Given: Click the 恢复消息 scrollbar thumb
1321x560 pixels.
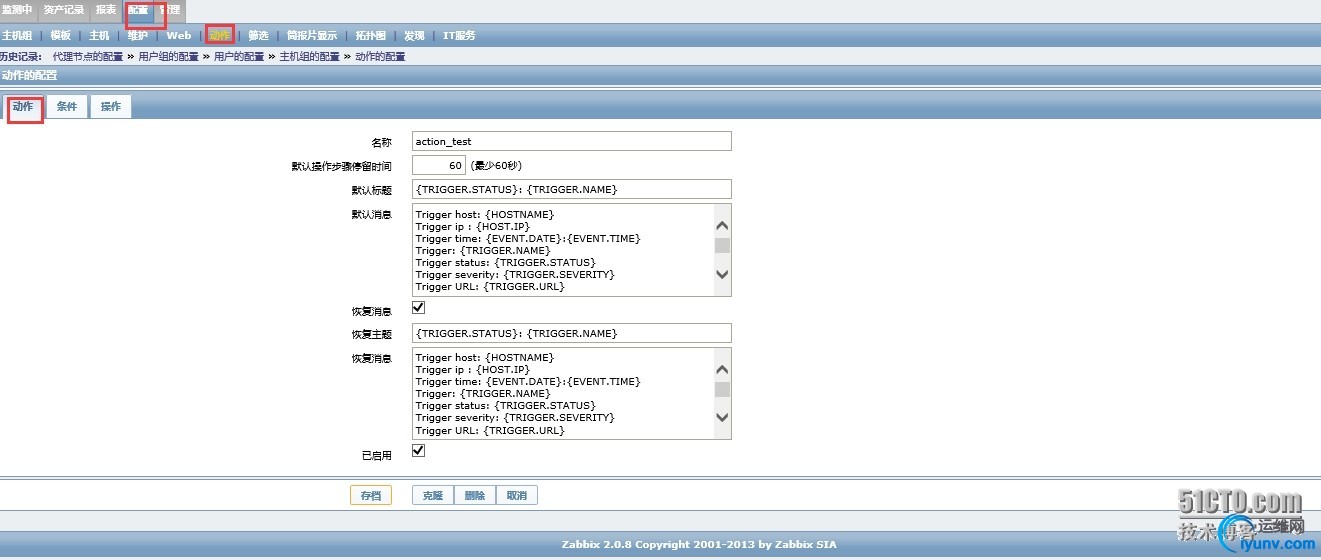Looking at the screenshot, I should point(722,389).
